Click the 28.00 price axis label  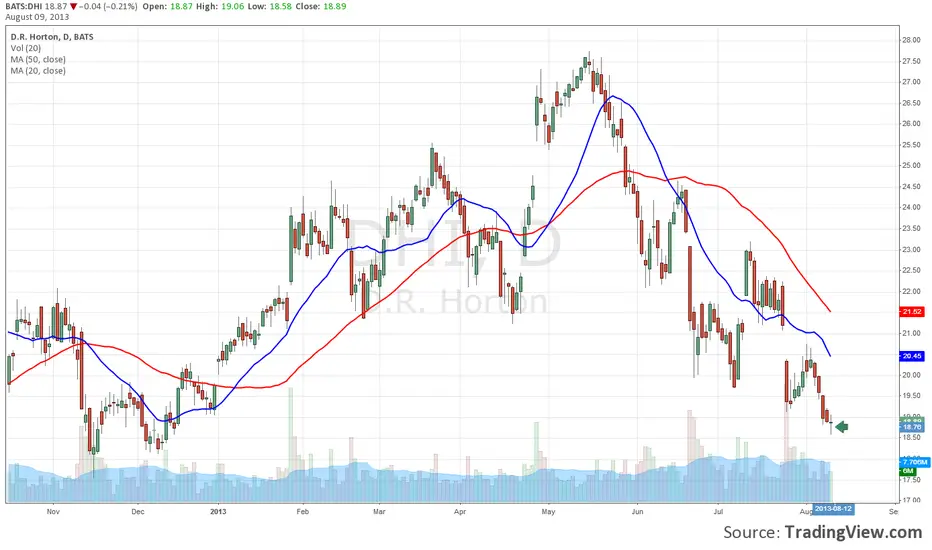[x=912, y=40]
